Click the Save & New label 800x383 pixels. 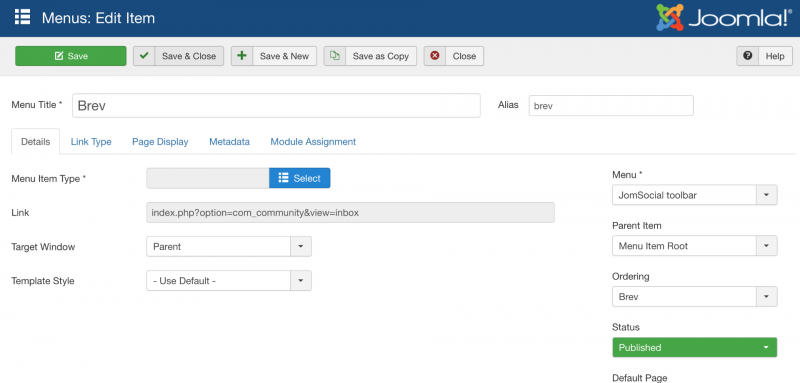pos(284,56)
